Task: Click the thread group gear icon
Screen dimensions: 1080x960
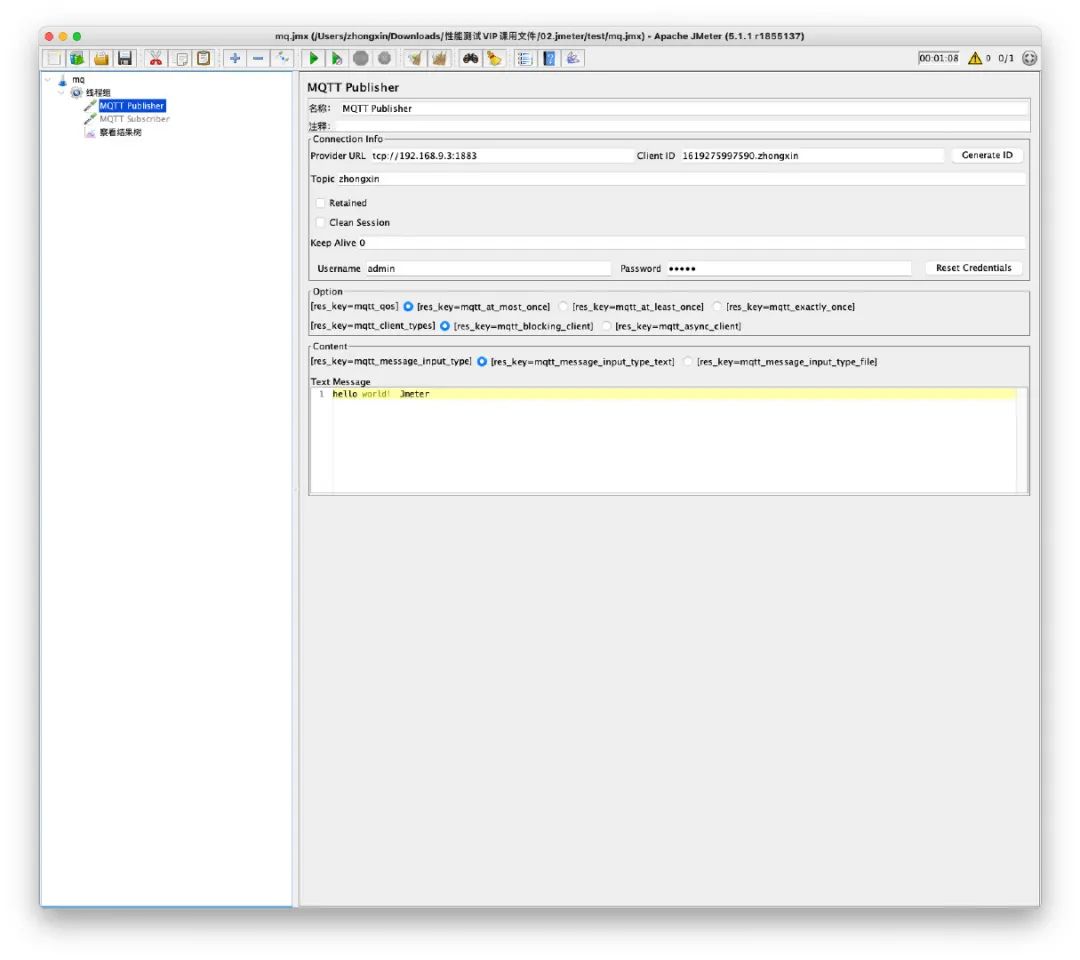Action: pyautogui.click(x=76, y=93)
